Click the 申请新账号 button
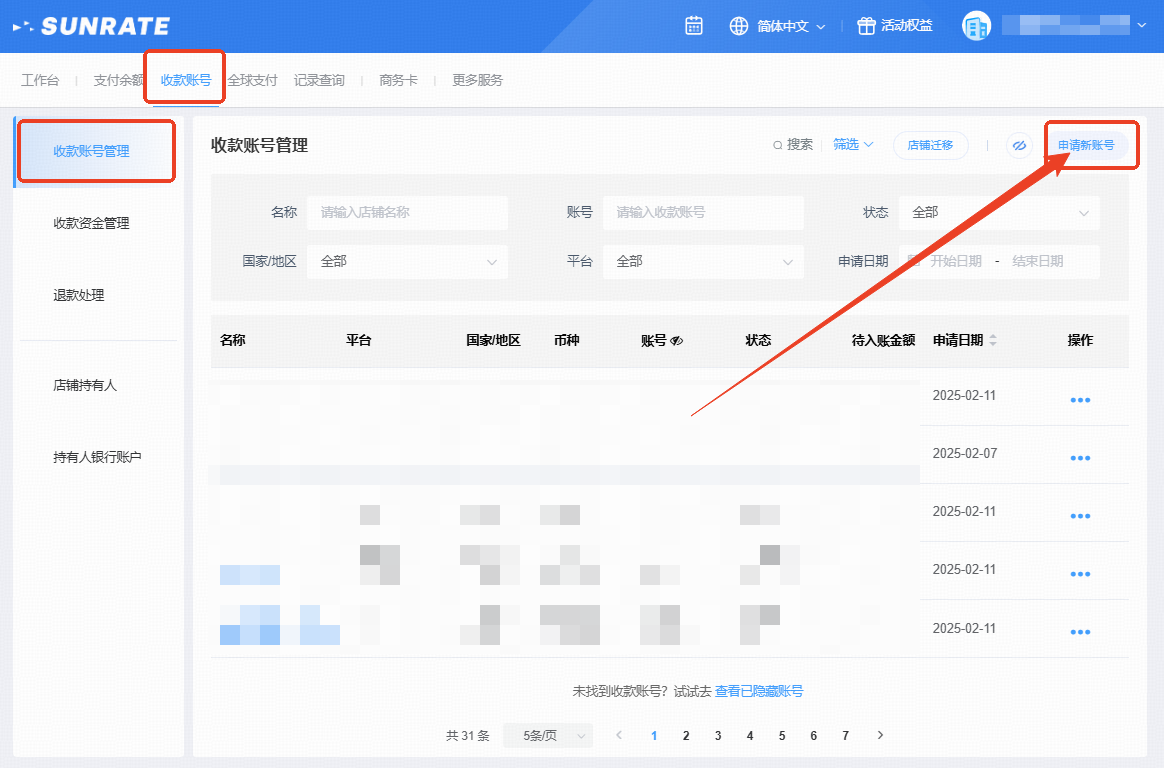Image resolution: width=1164 pixels, height=768 pixels. pos(1086,145)
